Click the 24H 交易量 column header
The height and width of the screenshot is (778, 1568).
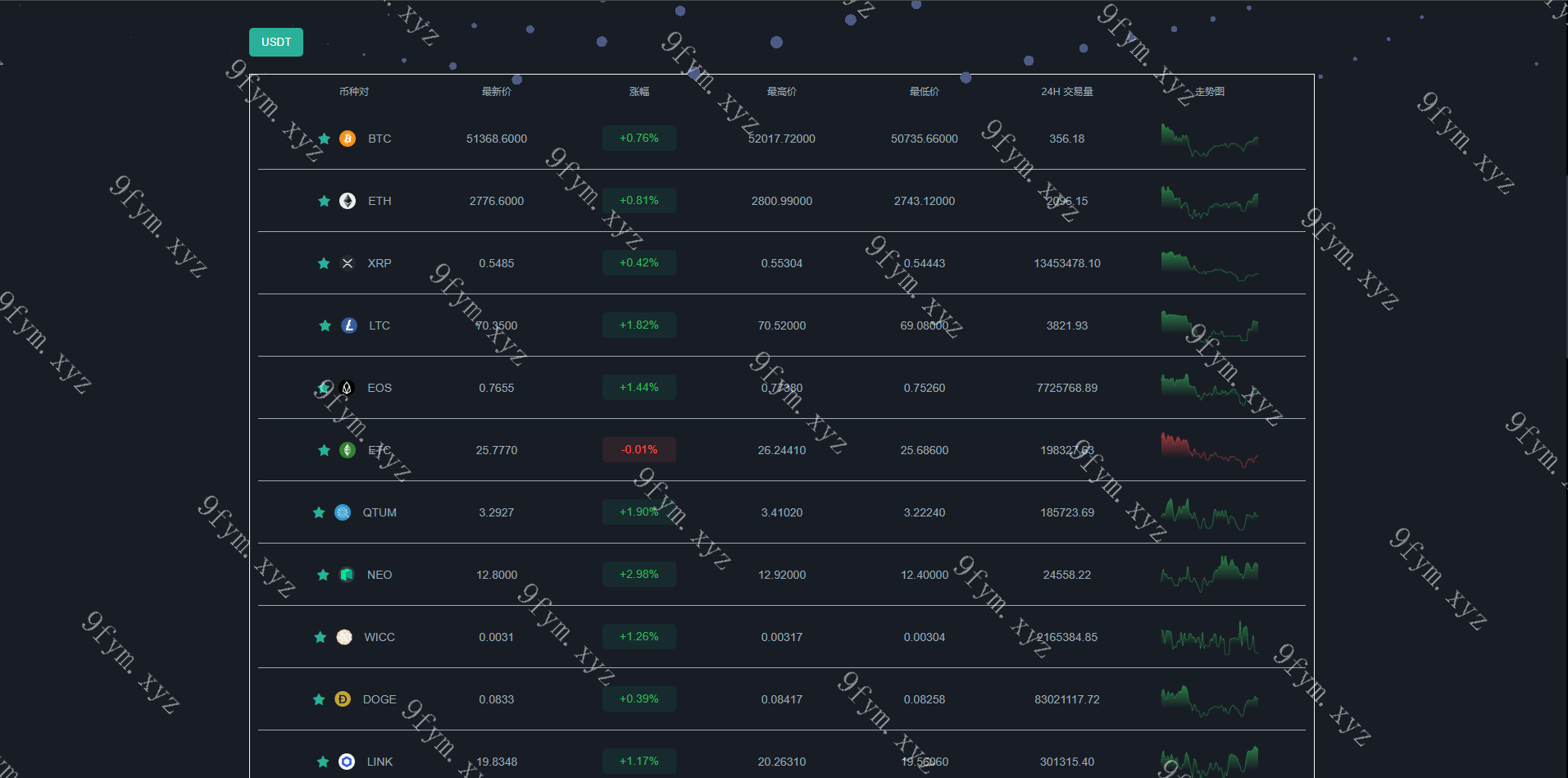(x=1067, y=92)
